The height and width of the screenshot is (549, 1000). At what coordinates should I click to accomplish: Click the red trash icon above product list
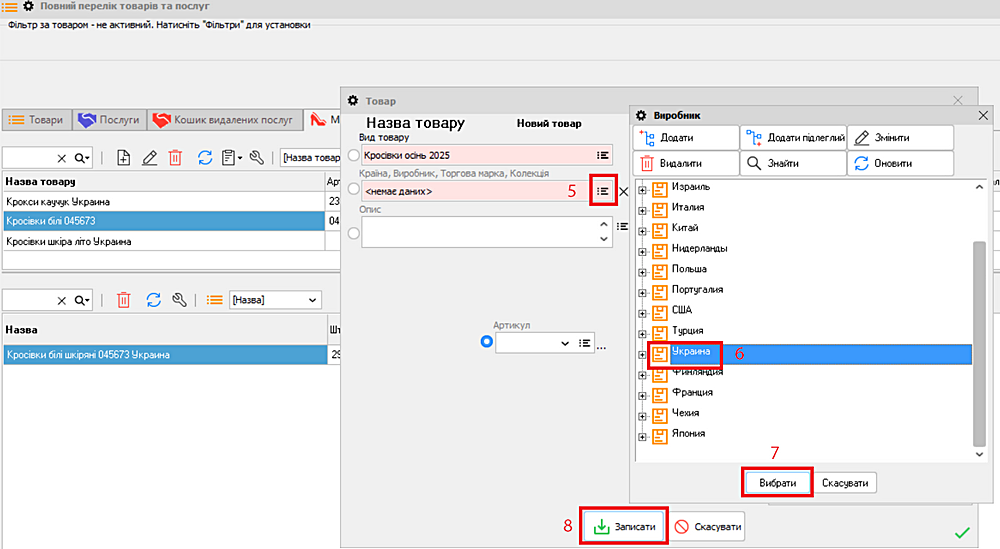click(x=175, y=157)
